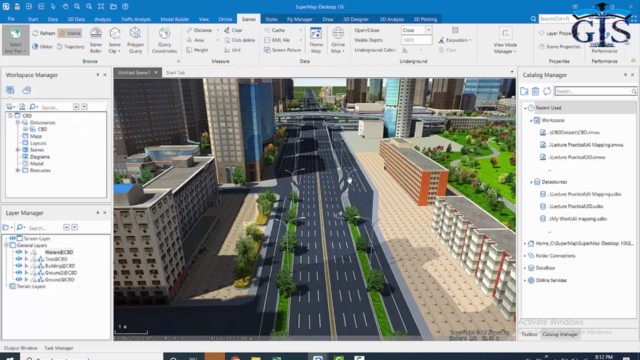This screenshot has width=640, height=360.
Task: Switch to the Fly Manager ribbon tab
Action: point(299,19)
